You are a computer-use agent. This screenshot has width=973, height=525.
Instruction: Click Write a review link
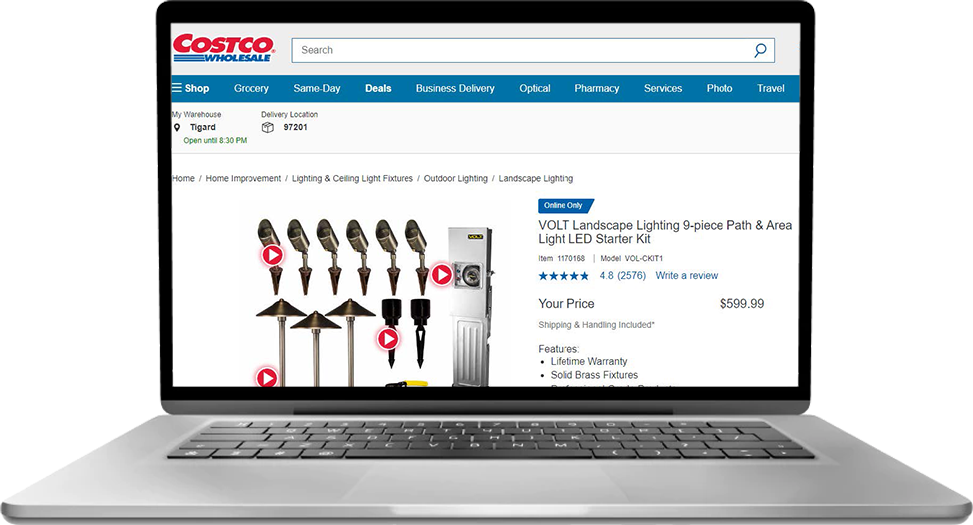click(x=687, y=276)
